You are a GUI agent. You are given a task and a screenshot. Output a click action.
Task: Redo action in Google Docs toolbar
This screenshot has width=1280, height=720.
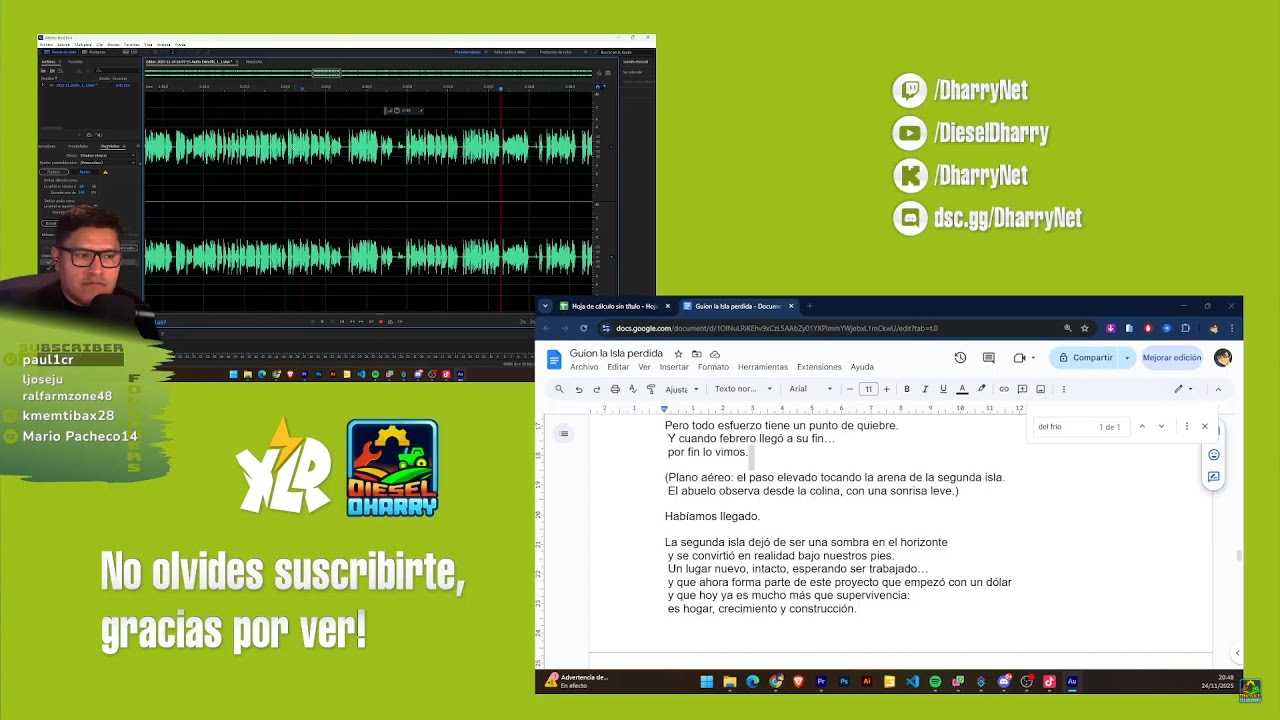(596, 389)
